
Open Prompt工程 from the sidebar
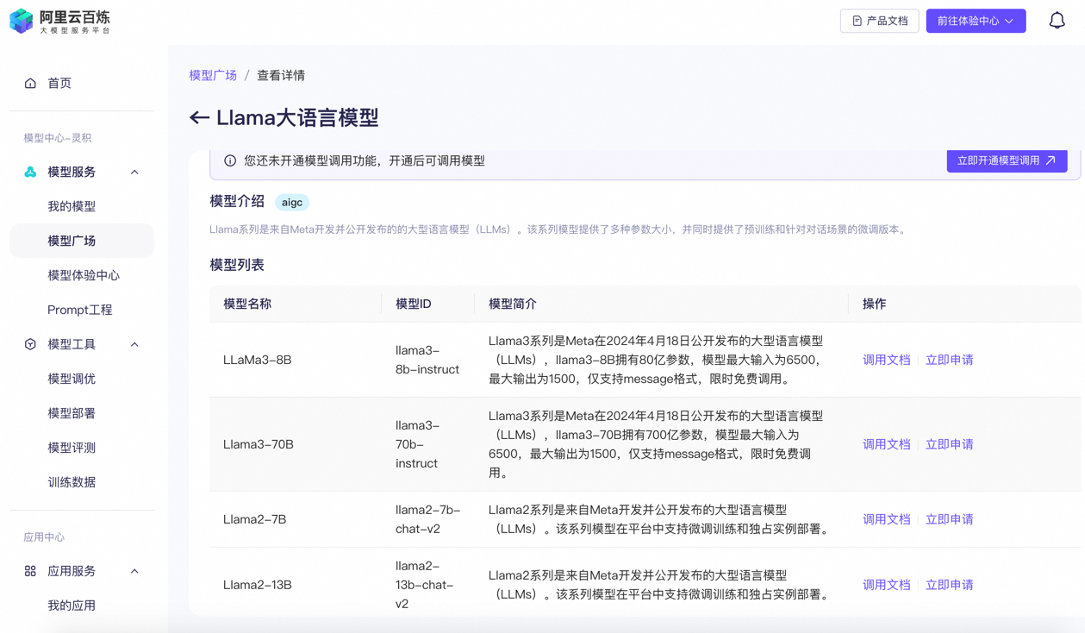click(80, 310)
